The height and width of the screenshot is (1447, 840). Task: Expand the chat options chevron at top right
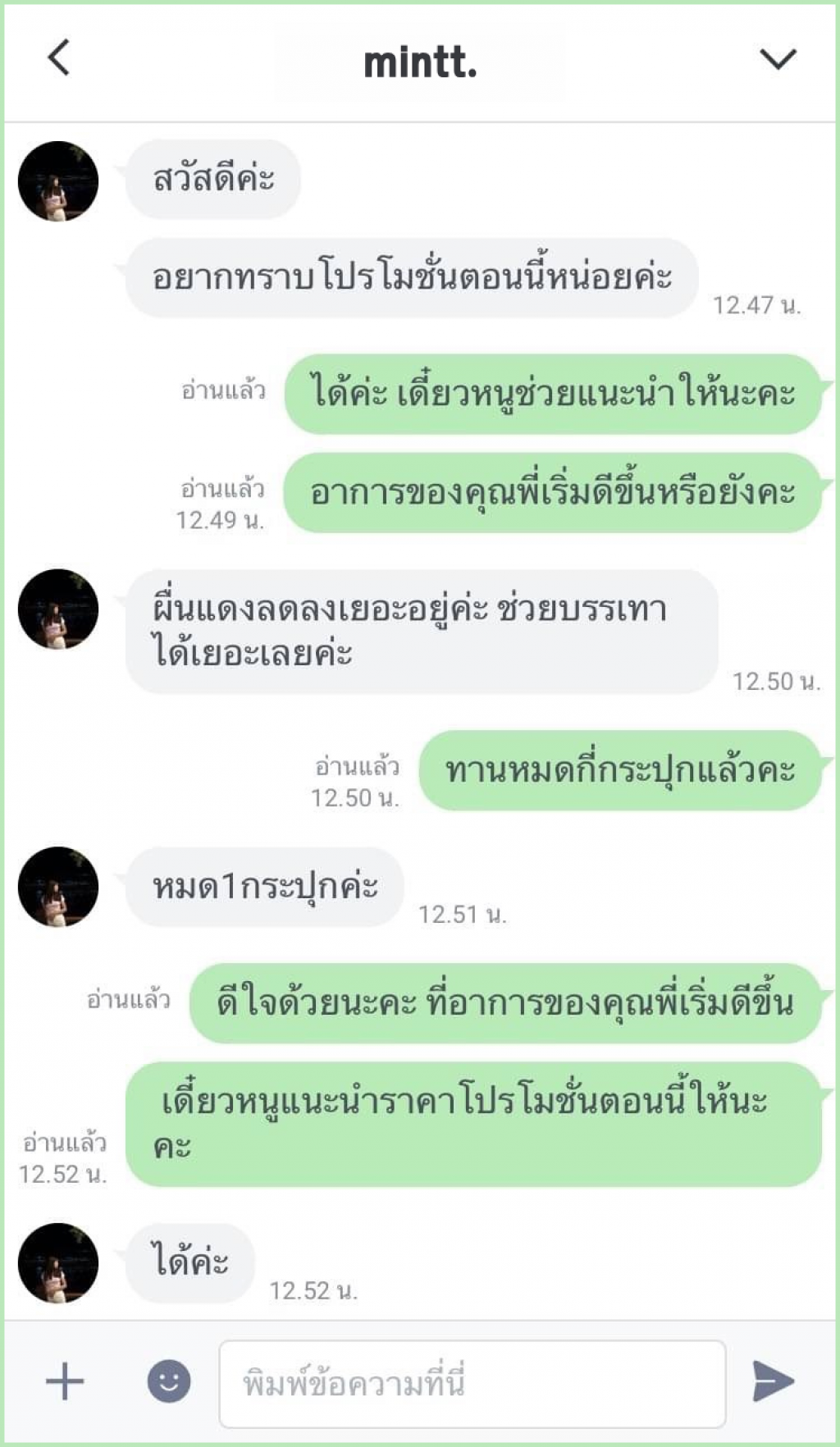pos(778,59)
